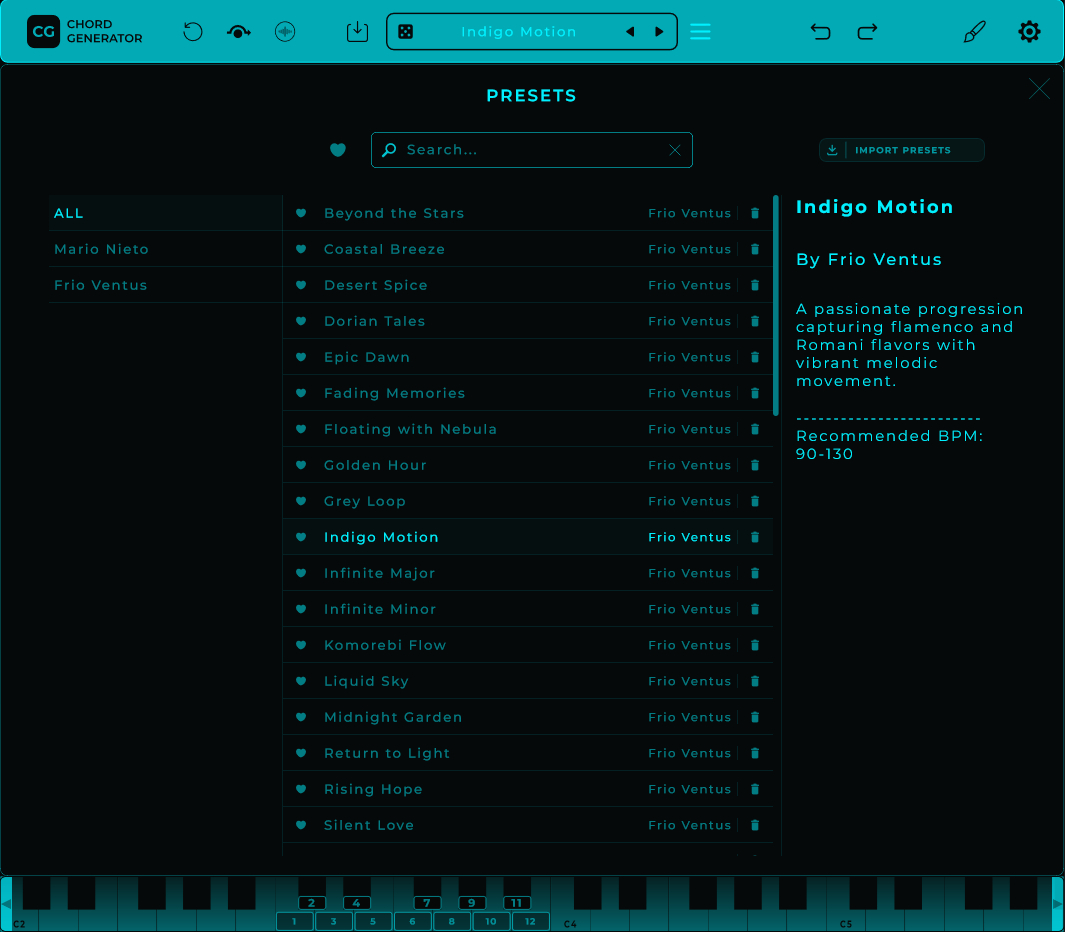Click chord trigger key 10 on keyboard
The image size is (1065, 932).
(491, 922)
